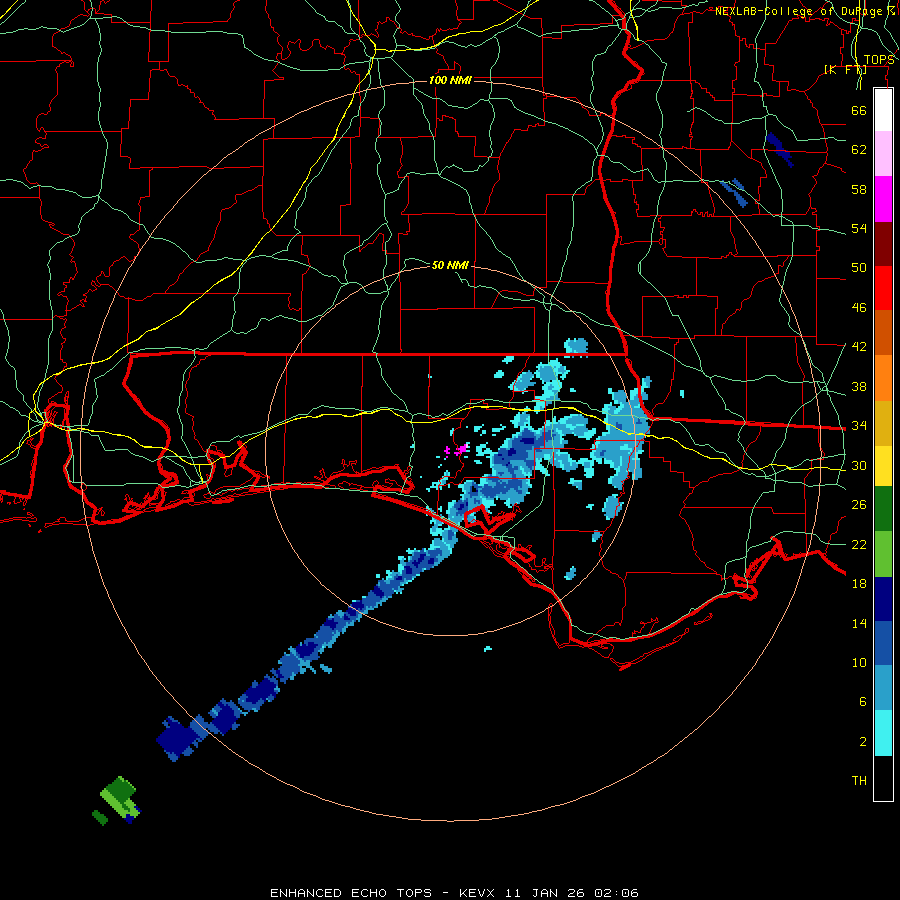Click the ENHANCED ECHO TOPS KEVX caption
This screenshot has width=900, height=900.
tap(454, 893)
